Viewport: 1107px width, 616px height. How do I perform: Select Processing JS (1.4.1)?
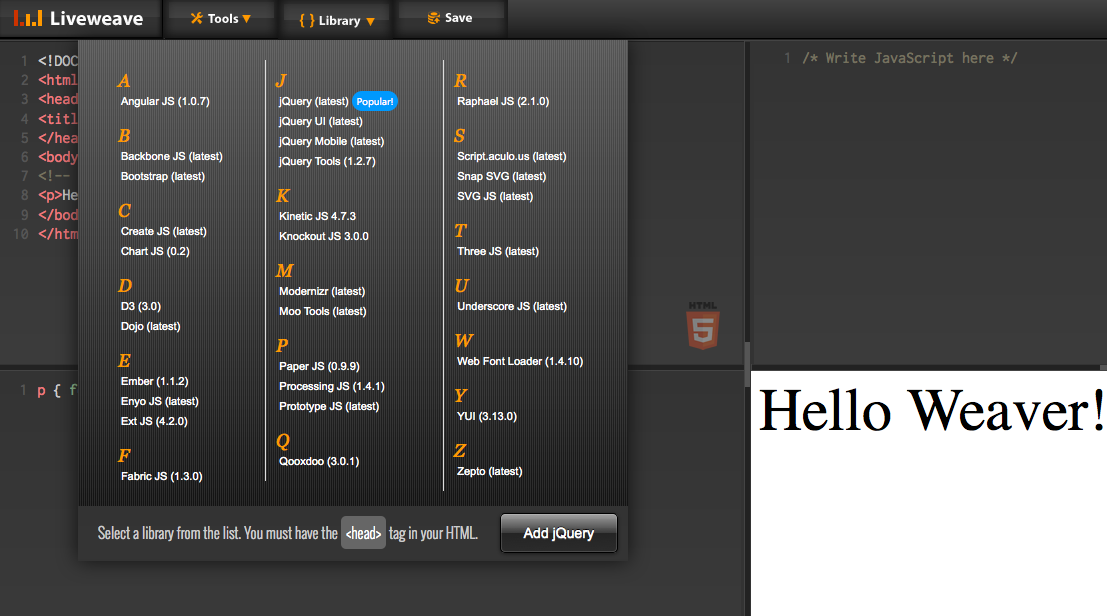tap(332, 386)
